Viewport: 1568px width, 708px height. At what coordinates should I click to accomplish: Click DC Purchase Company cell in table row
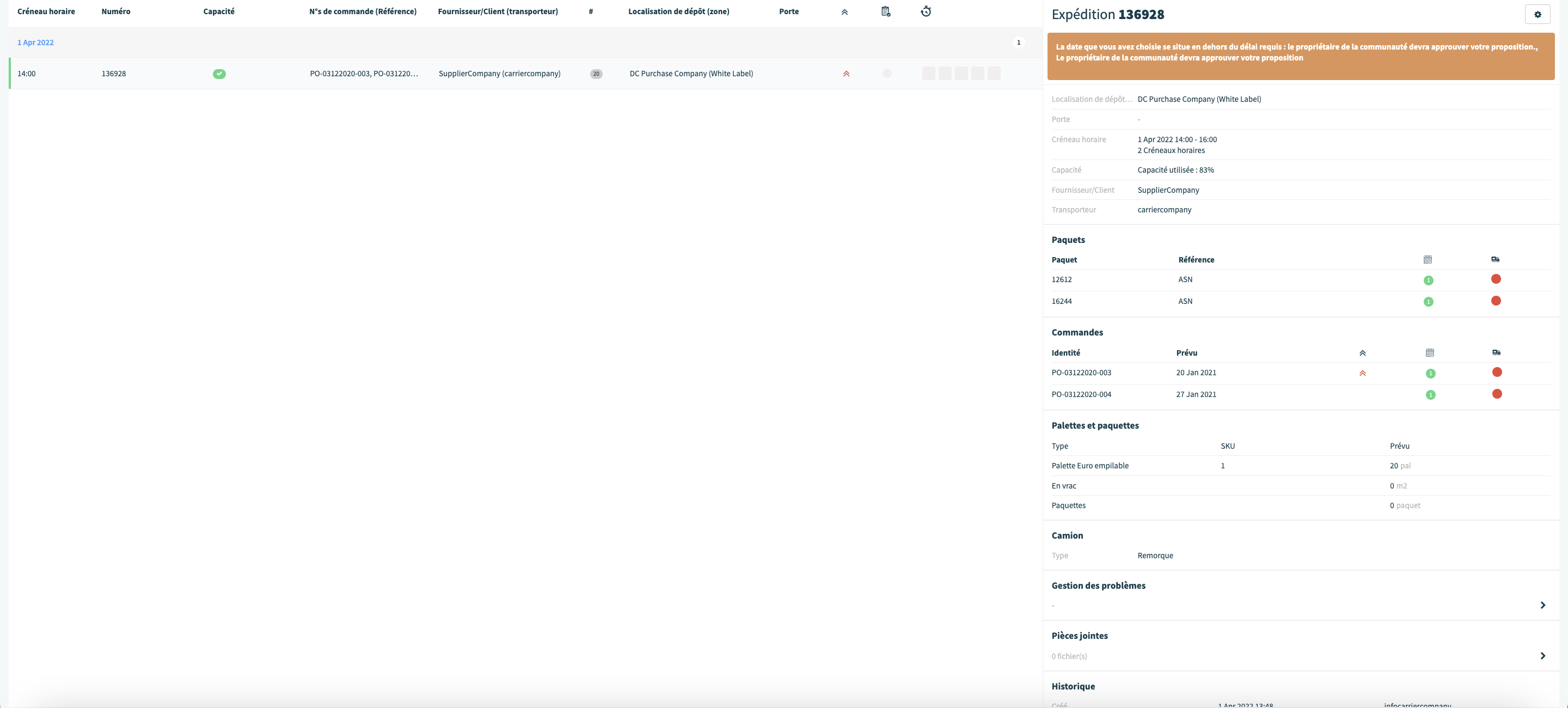(691, 74)
